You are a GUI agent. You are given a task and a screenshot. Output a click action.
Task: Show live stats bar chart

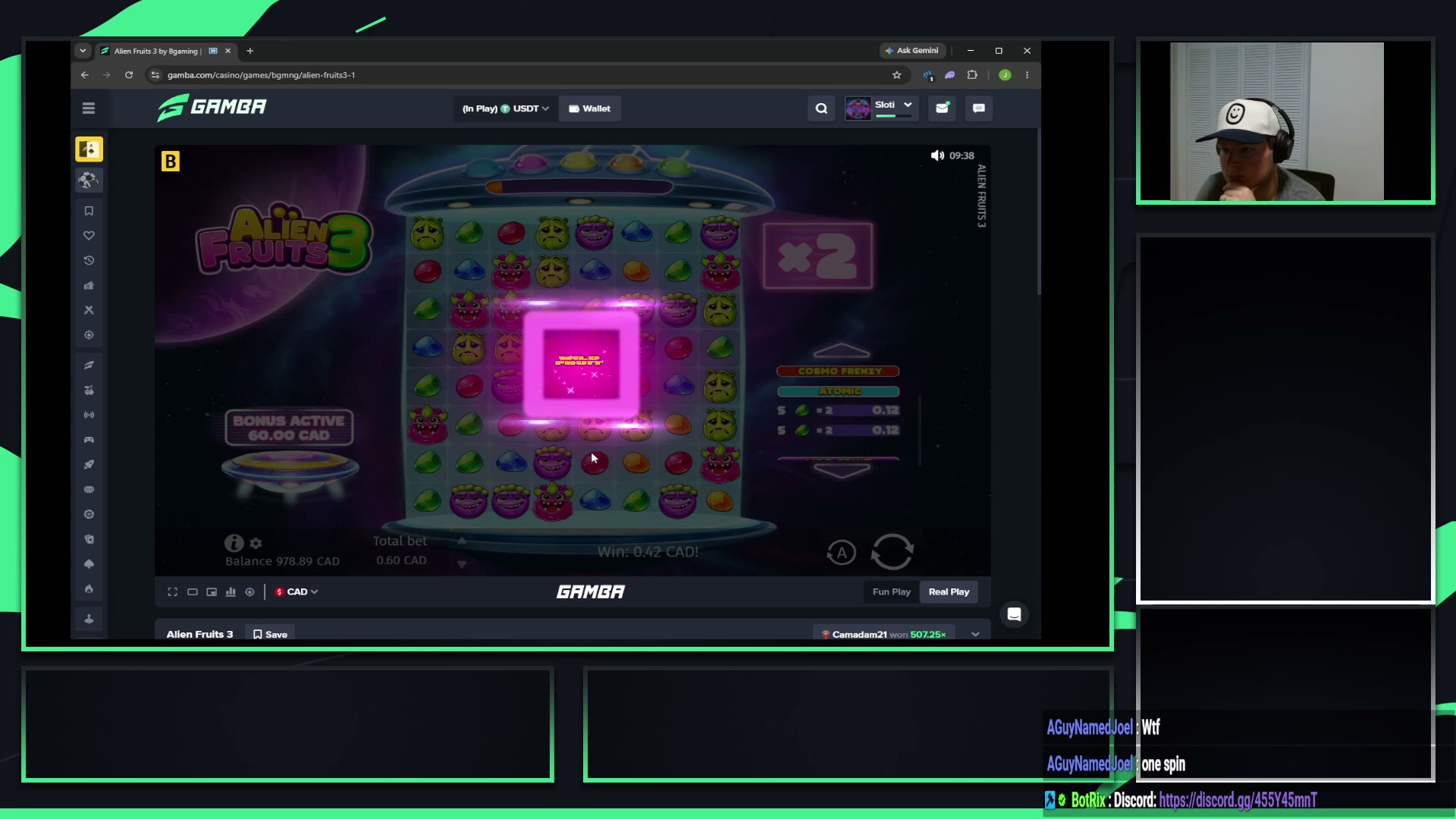click(x=231, y=591)
